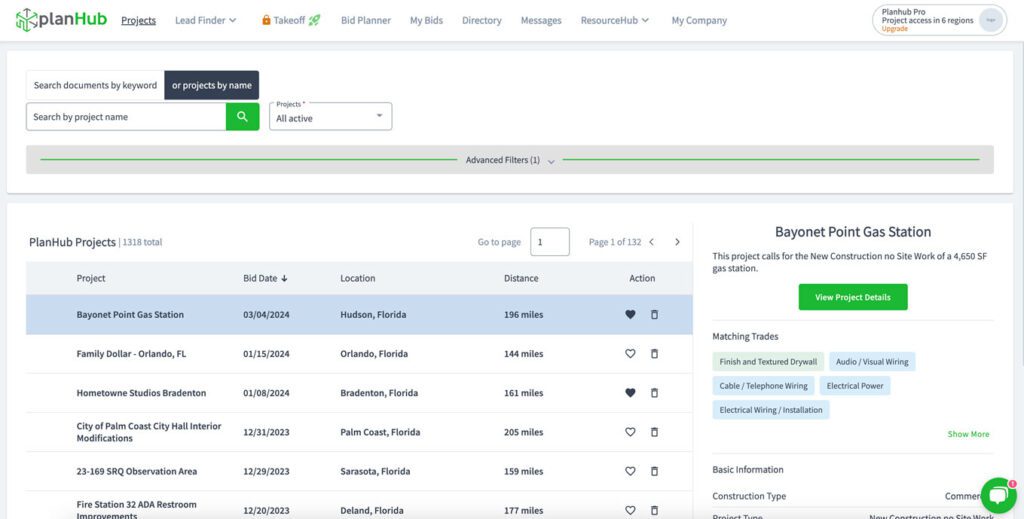Select City of Palm Coast City Hall project
Image resolution: width=1024 pixels, height=519 pixels.
149,432
